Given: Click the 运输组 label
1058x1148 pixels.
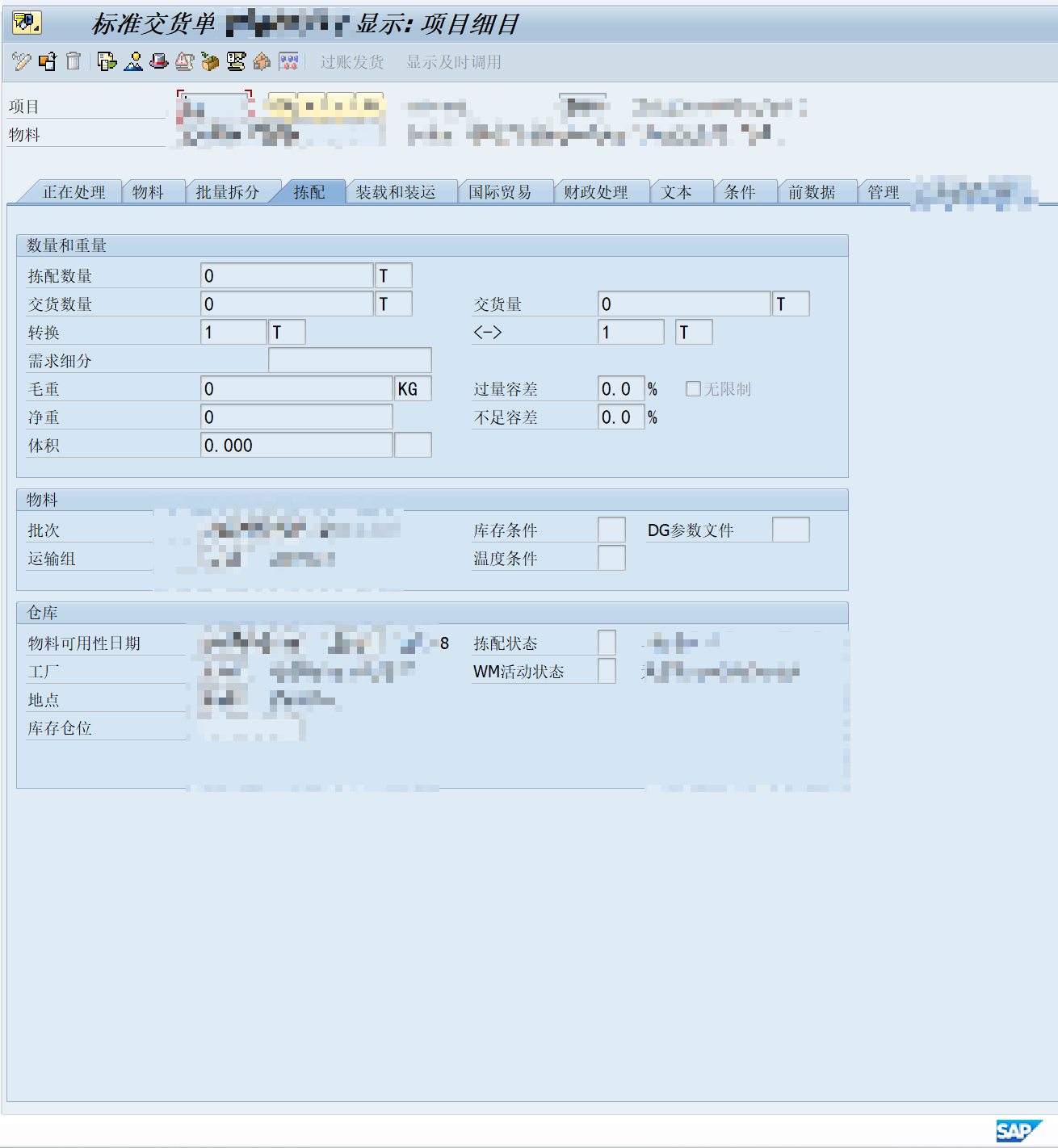Looking at the screenshot, I should coord(52,559).
